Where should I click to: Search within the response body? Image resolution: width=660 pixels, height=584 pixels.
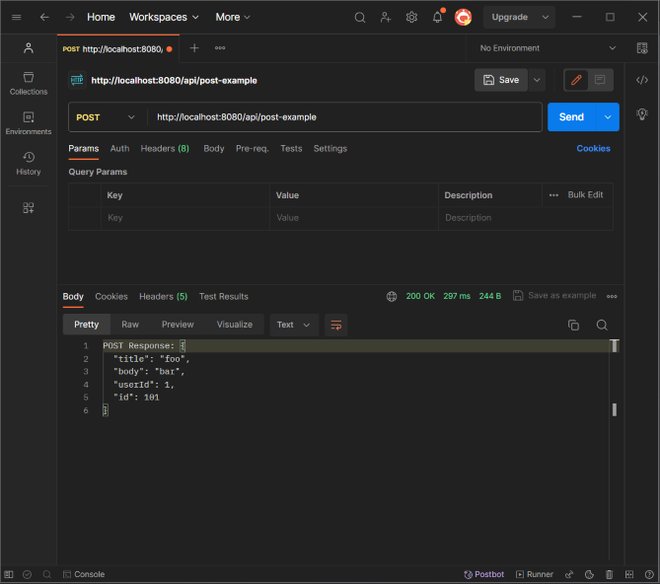pos(602,325)
